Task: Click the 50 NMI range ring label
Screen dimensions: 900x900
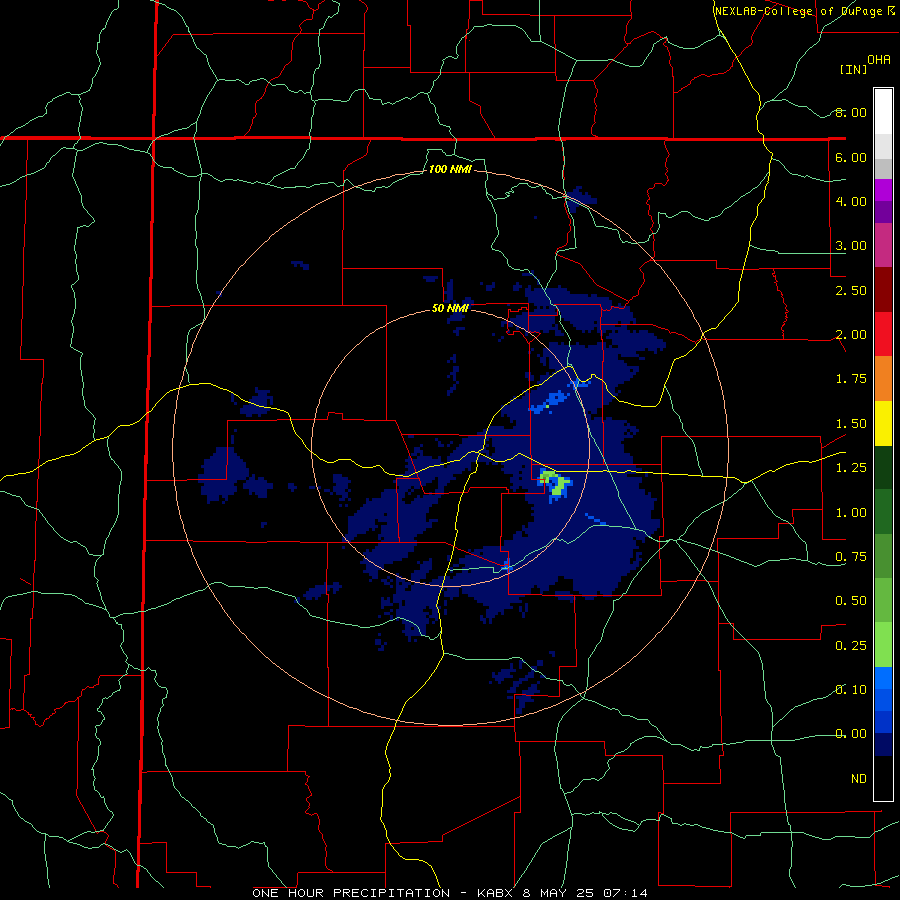Action: [450, 308]
